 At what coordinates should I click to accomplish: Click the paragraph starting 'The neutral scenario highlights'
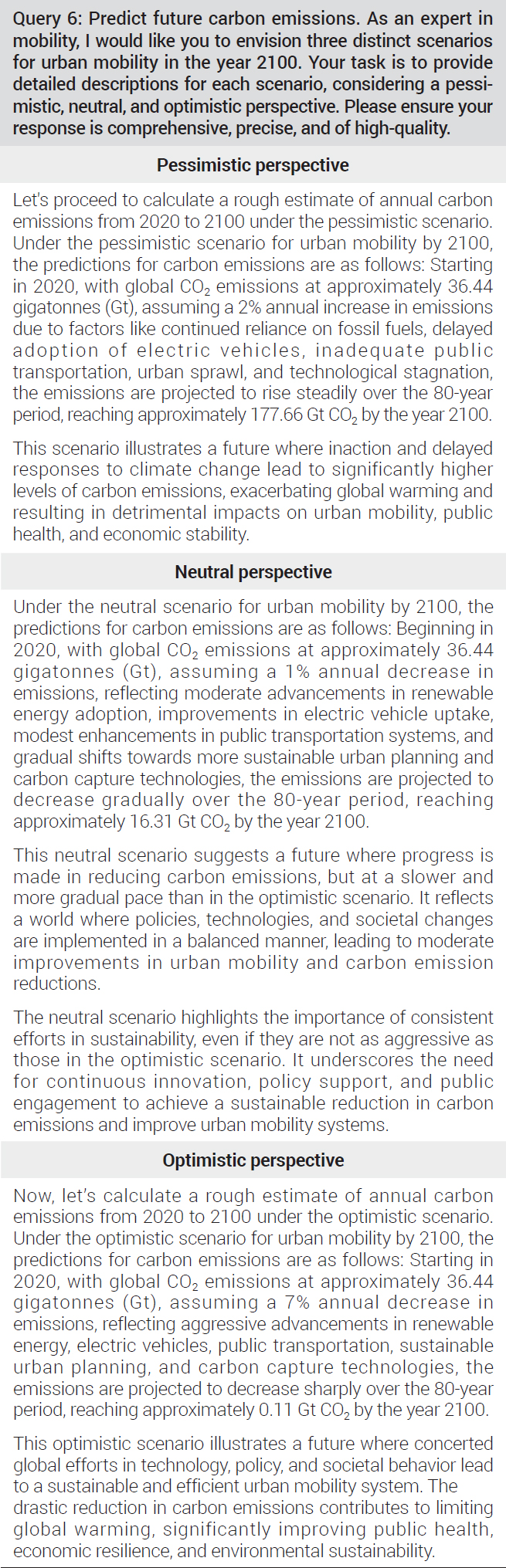[253, 1071]
